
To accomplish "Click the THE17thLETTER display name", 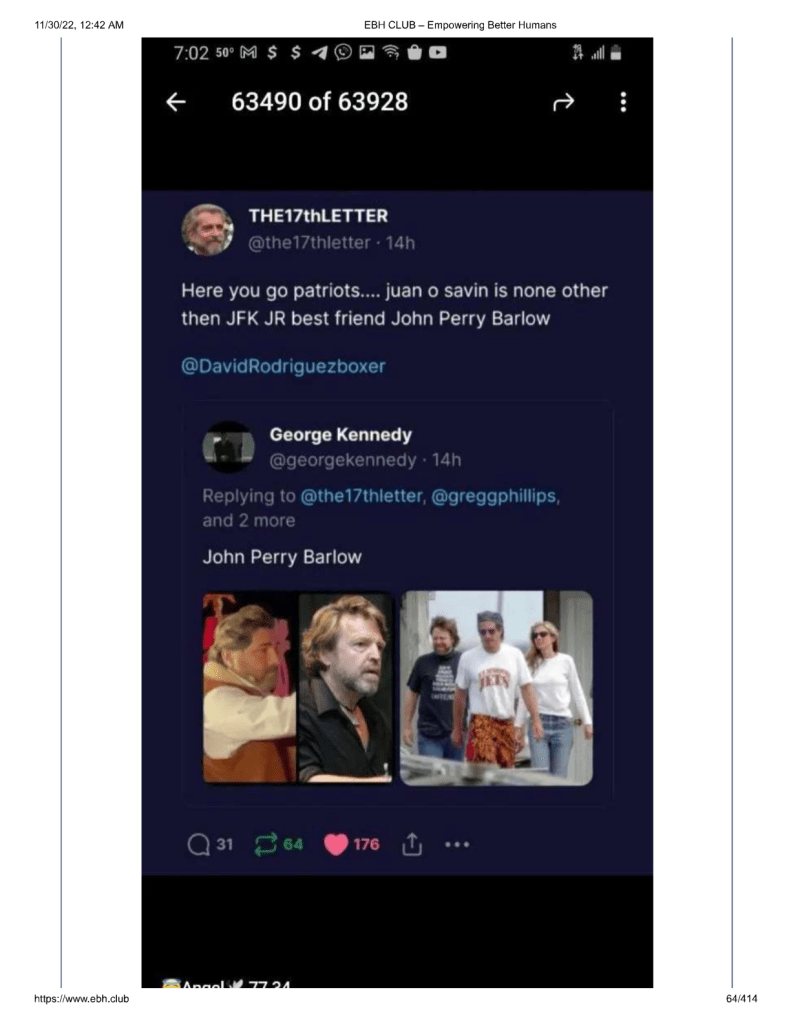I will (x=318, y=216).
